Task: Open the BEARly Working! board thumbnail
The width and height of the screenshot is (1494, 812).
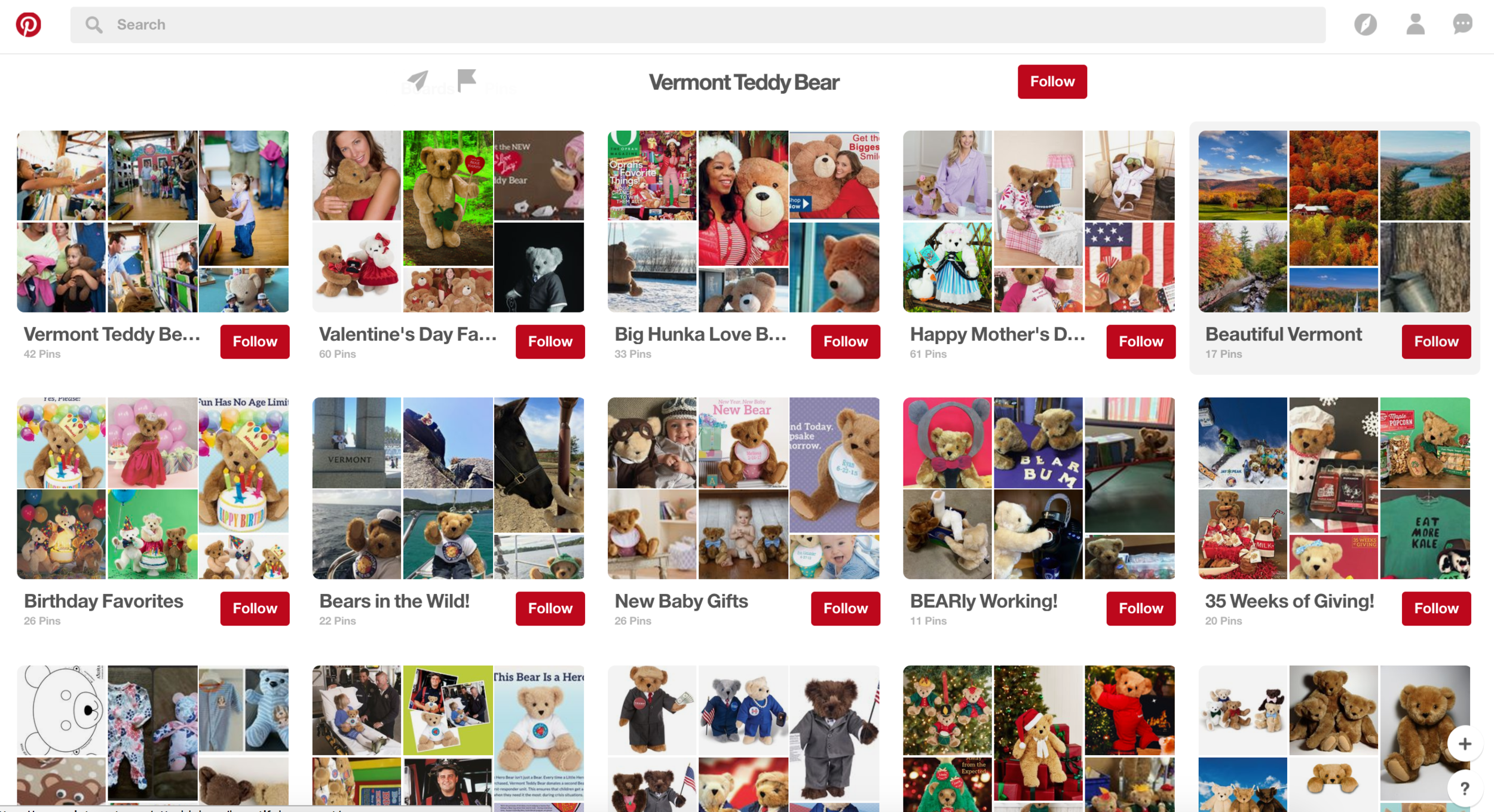Action: point(1039,488)
